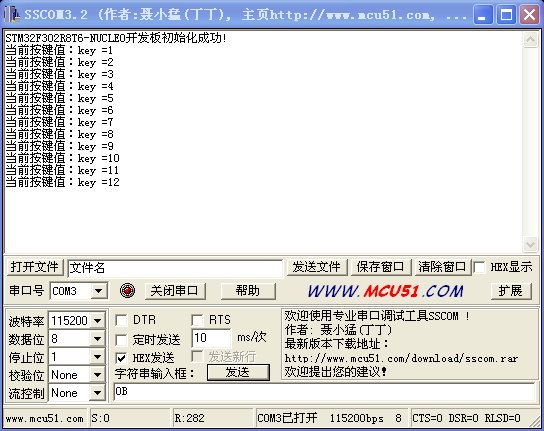Click the 发送文件 button

coord(316,267)
